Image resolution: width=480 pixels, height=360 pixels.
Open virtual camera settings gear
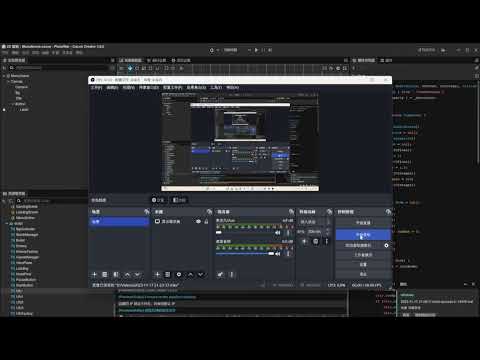(386, 245)
